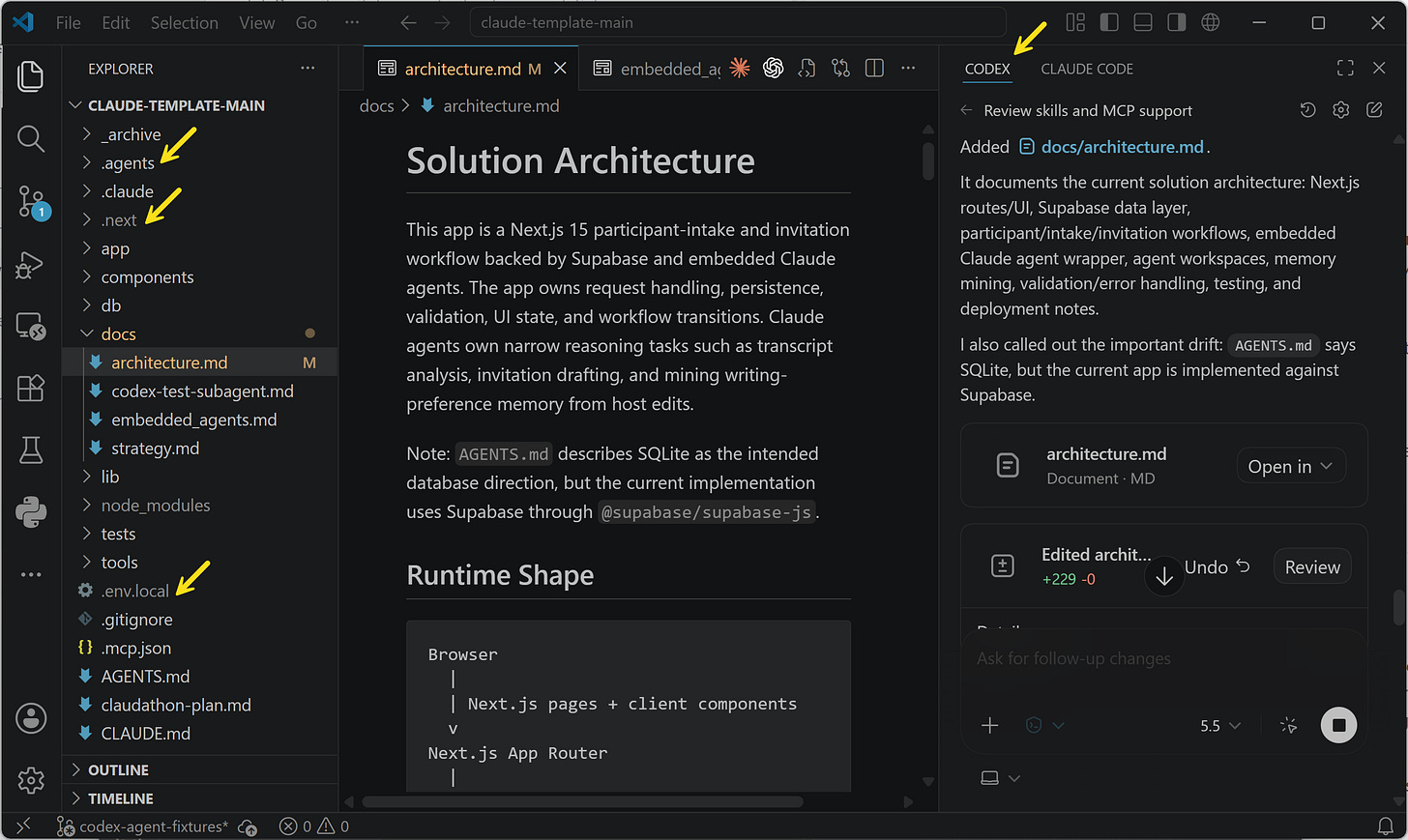Open Codex task history
The height and width of the screenshot is (840, 1408).
click(1307, 110)
